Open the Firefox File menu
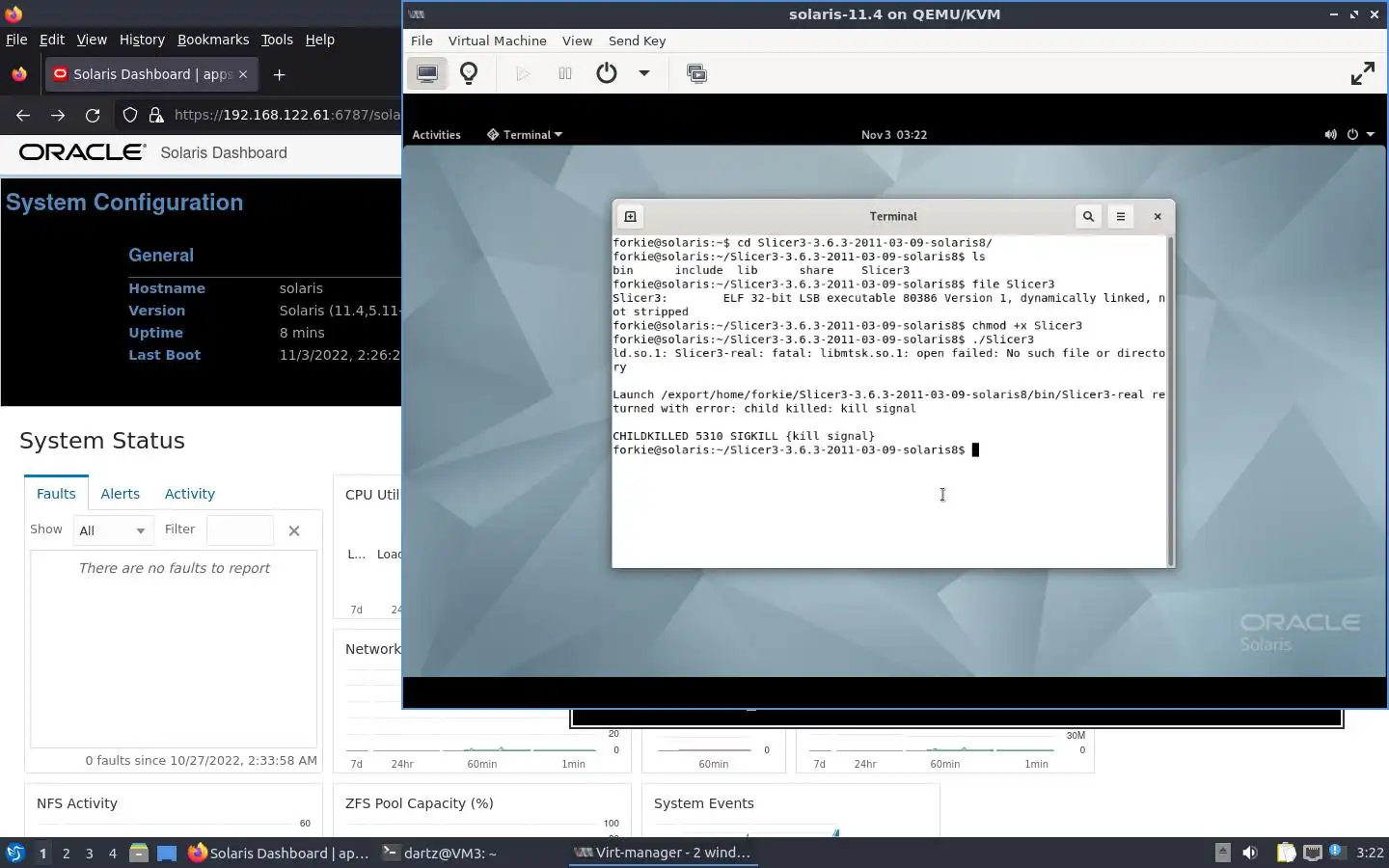Image resolution: width=1389 pixels, height=868 pixels. (x=16, y=40)
